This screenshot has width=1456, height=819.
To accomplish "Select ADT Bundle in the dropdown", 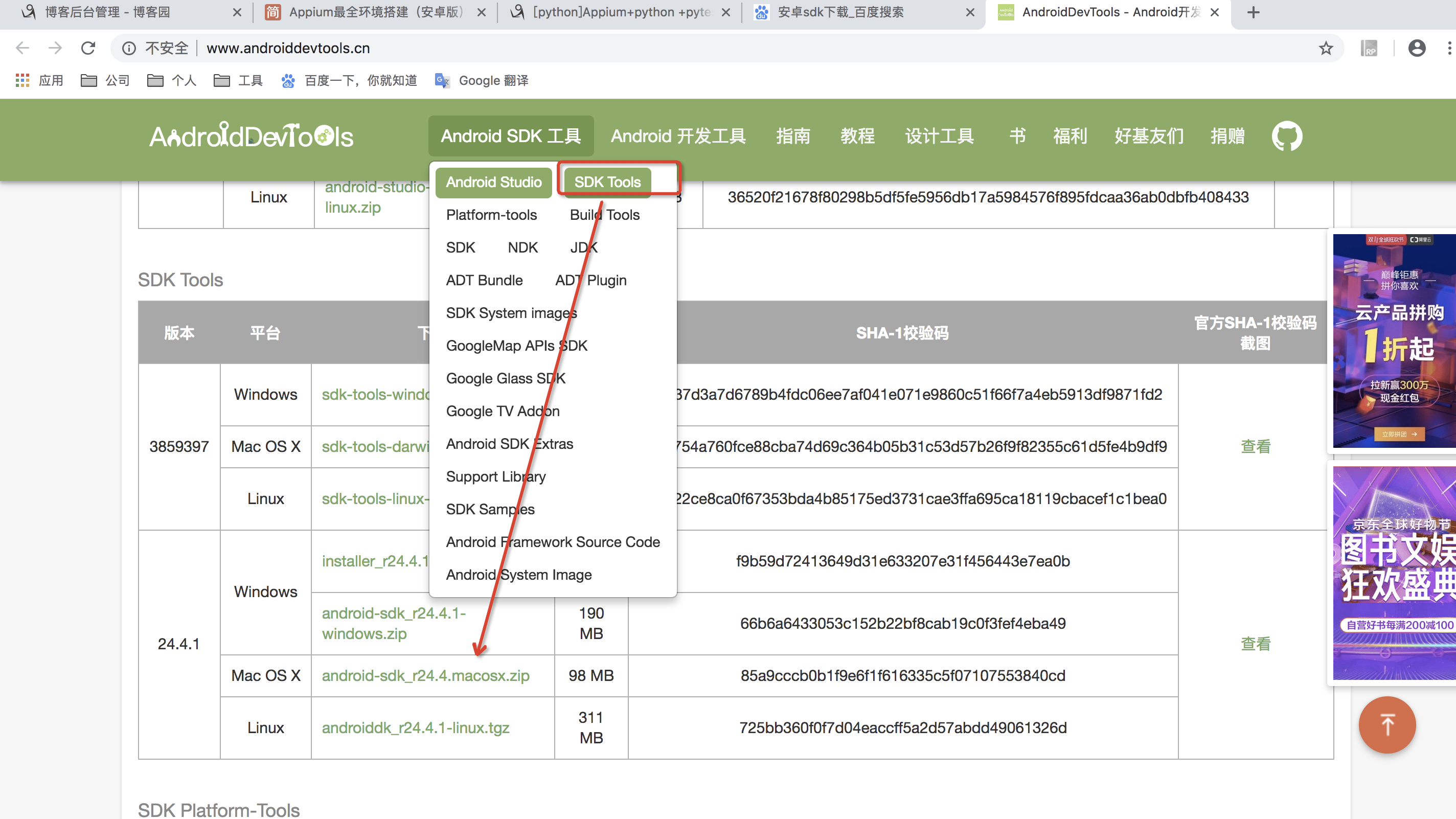I will pyautogui.click(x=484, y=280).
